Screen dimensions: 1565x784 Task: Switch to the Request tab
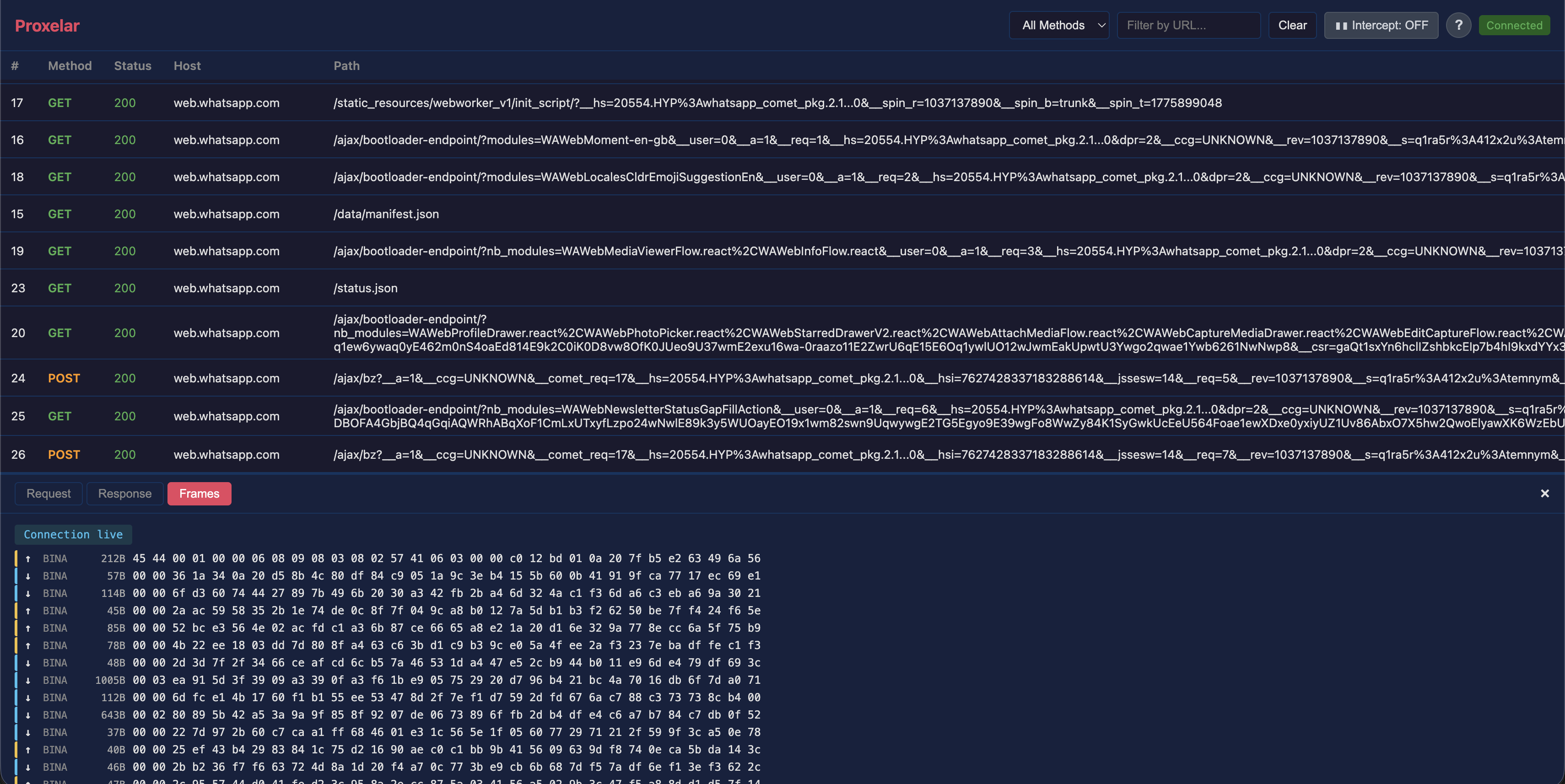pos(48,493)
